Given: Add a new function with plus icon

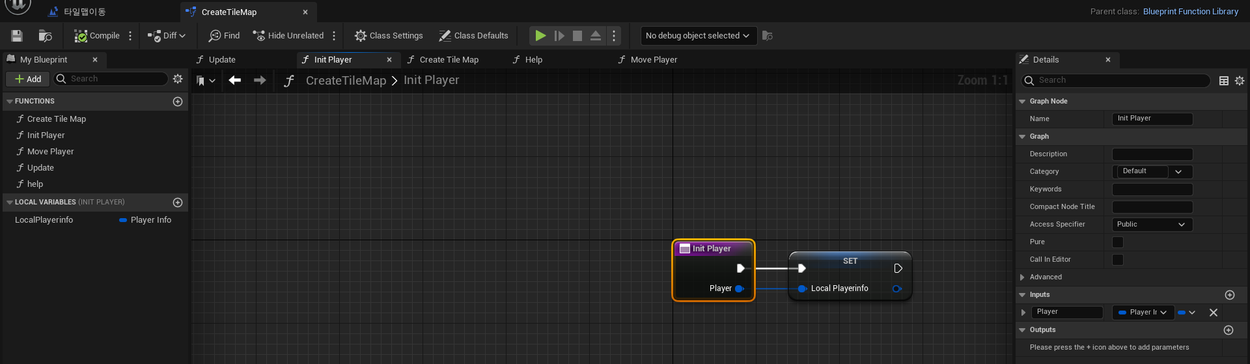Looking at the screenshot, I should [178, 101].
